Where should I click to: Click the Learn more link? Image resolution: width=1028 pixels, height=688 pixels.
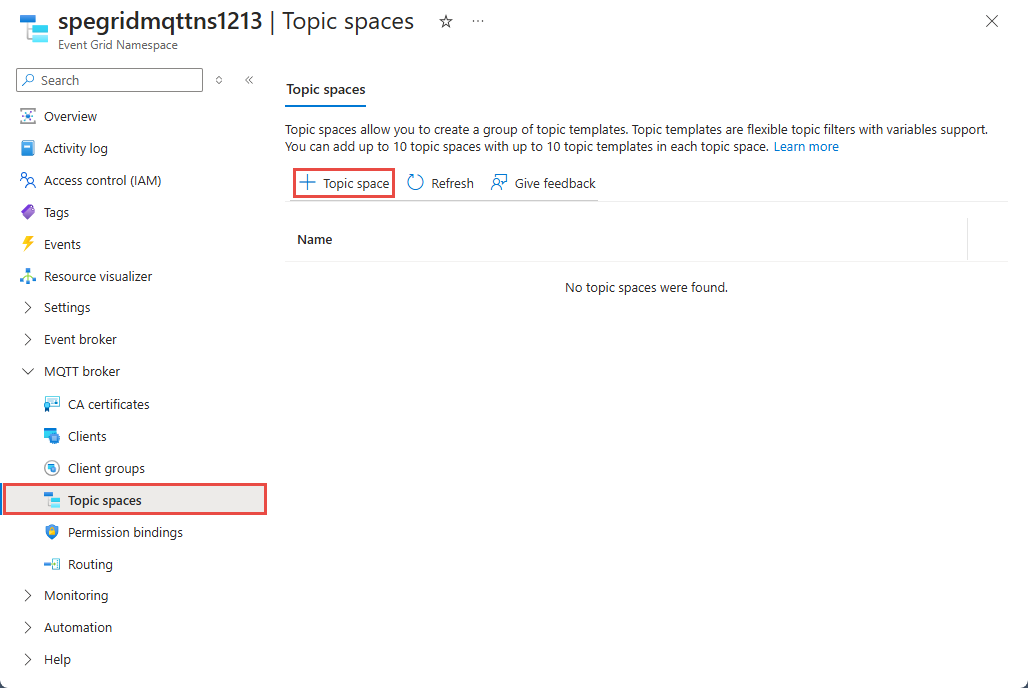806,147
